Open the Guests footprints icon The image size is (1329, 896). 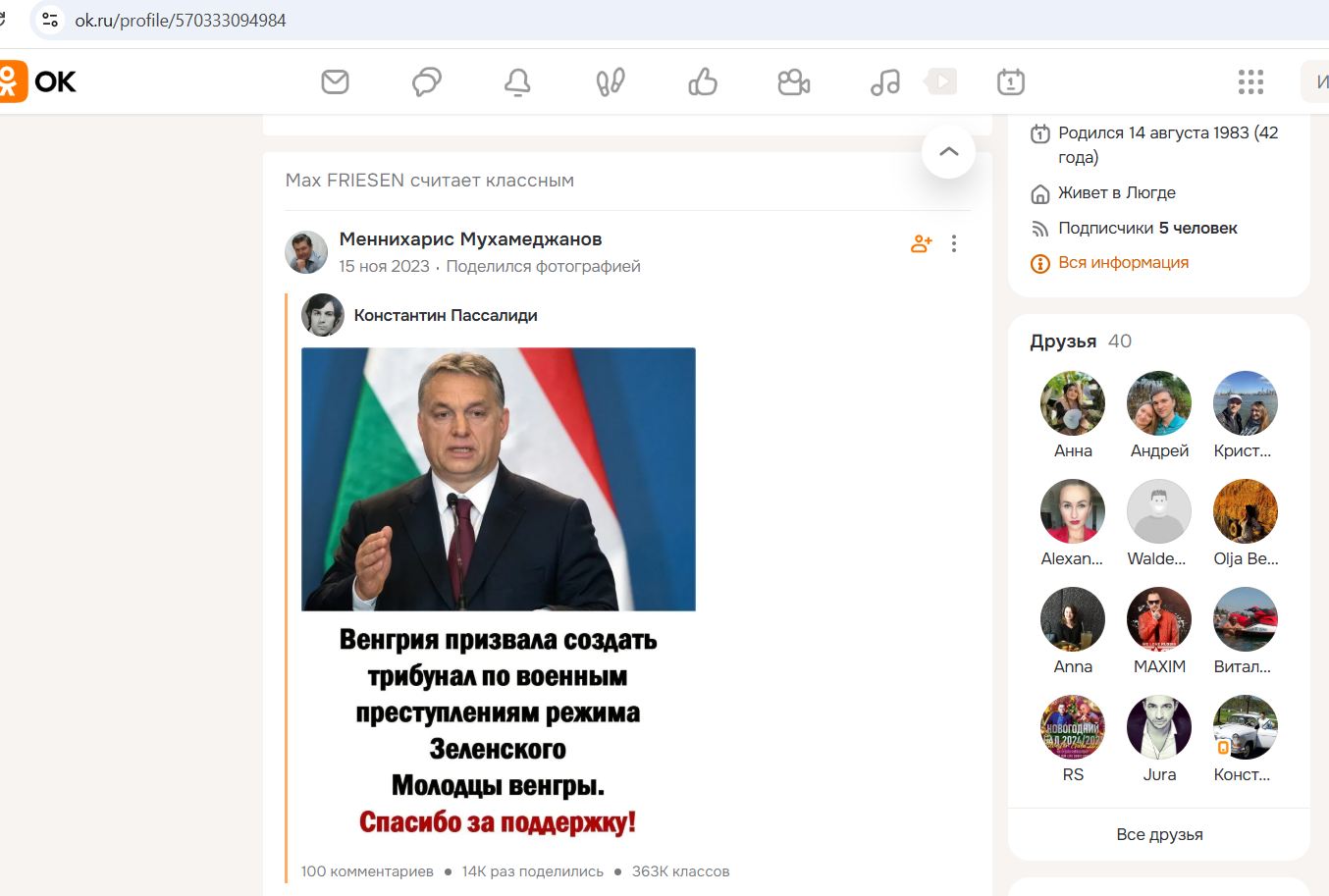pos(611,81)
